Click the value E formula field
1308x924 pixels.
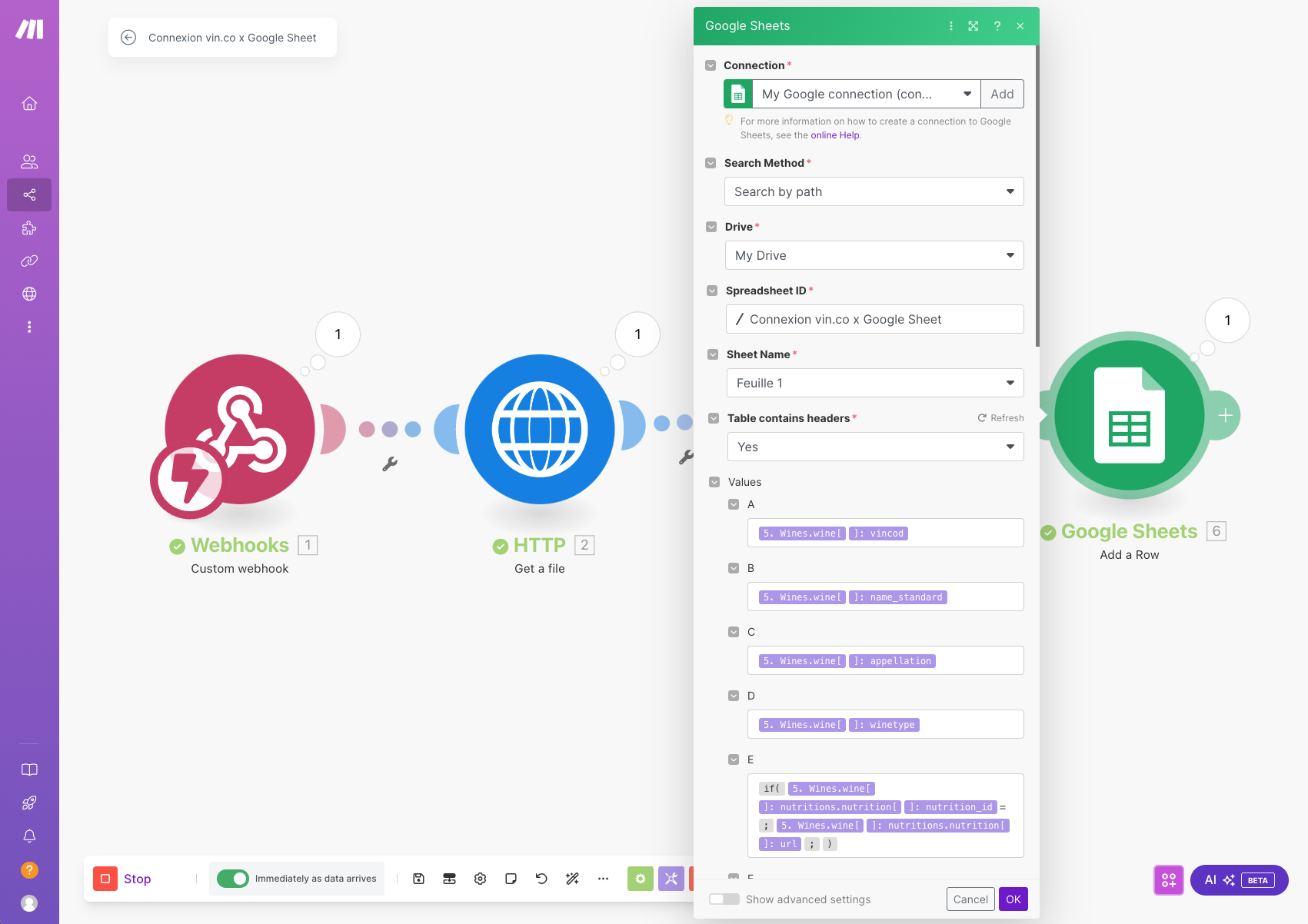coord(886,816)
